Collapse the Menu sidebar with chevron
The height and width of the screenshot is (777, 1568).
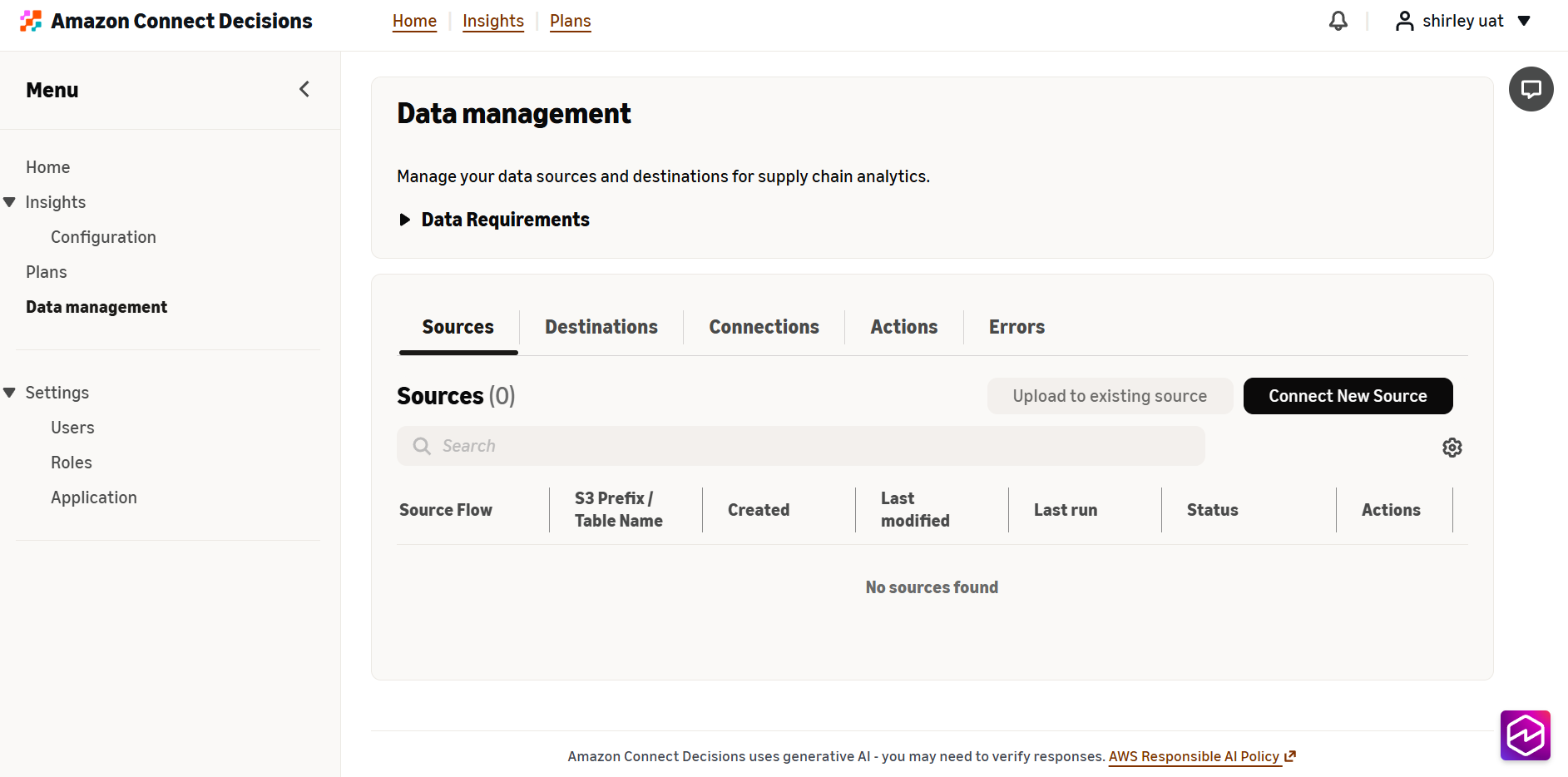point(304,89)
